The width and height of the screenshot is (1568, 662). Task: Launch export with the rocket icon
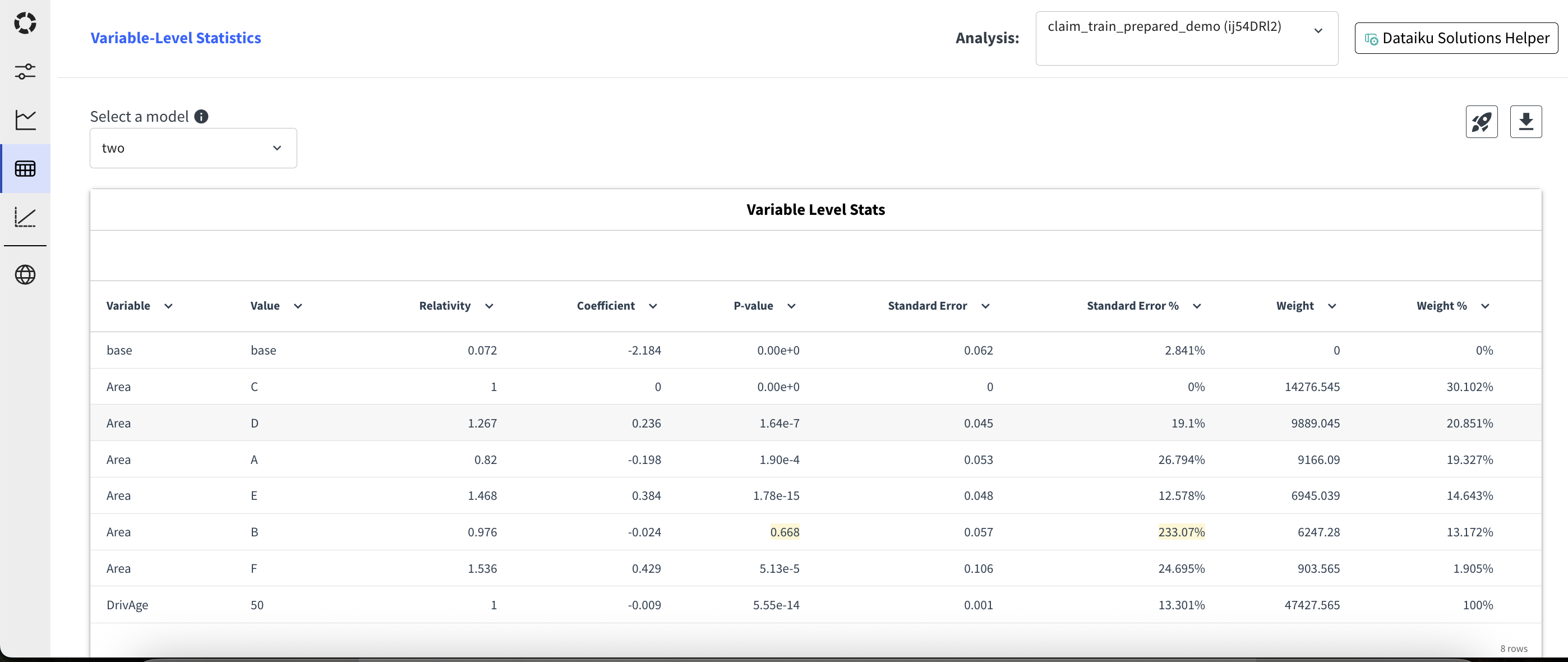(x=1481, y=121)
